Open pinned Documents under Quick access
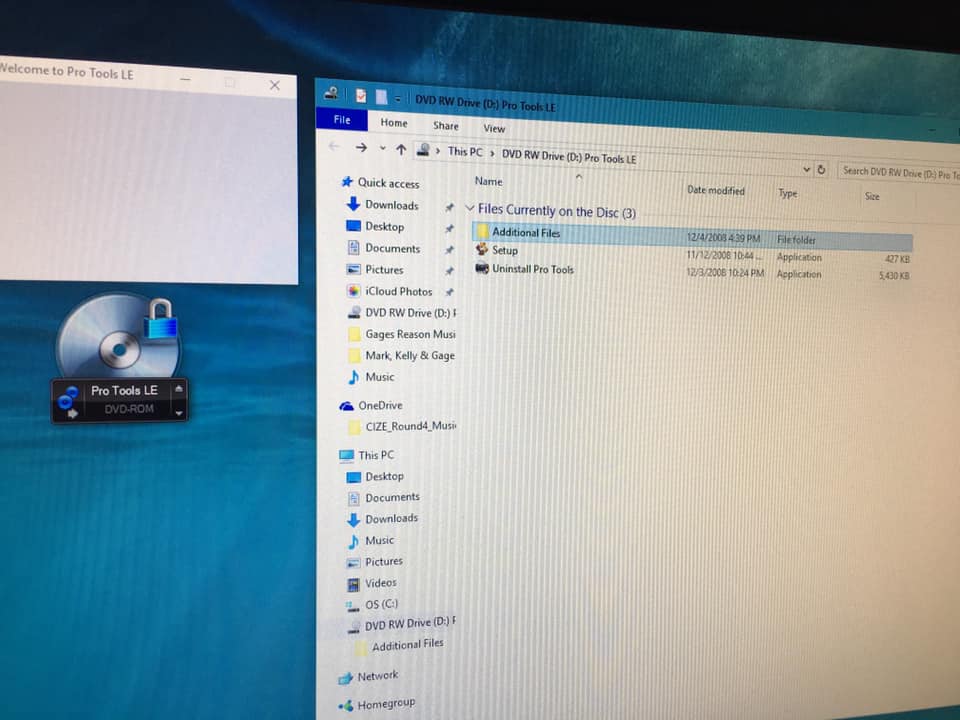 [392, 248]
